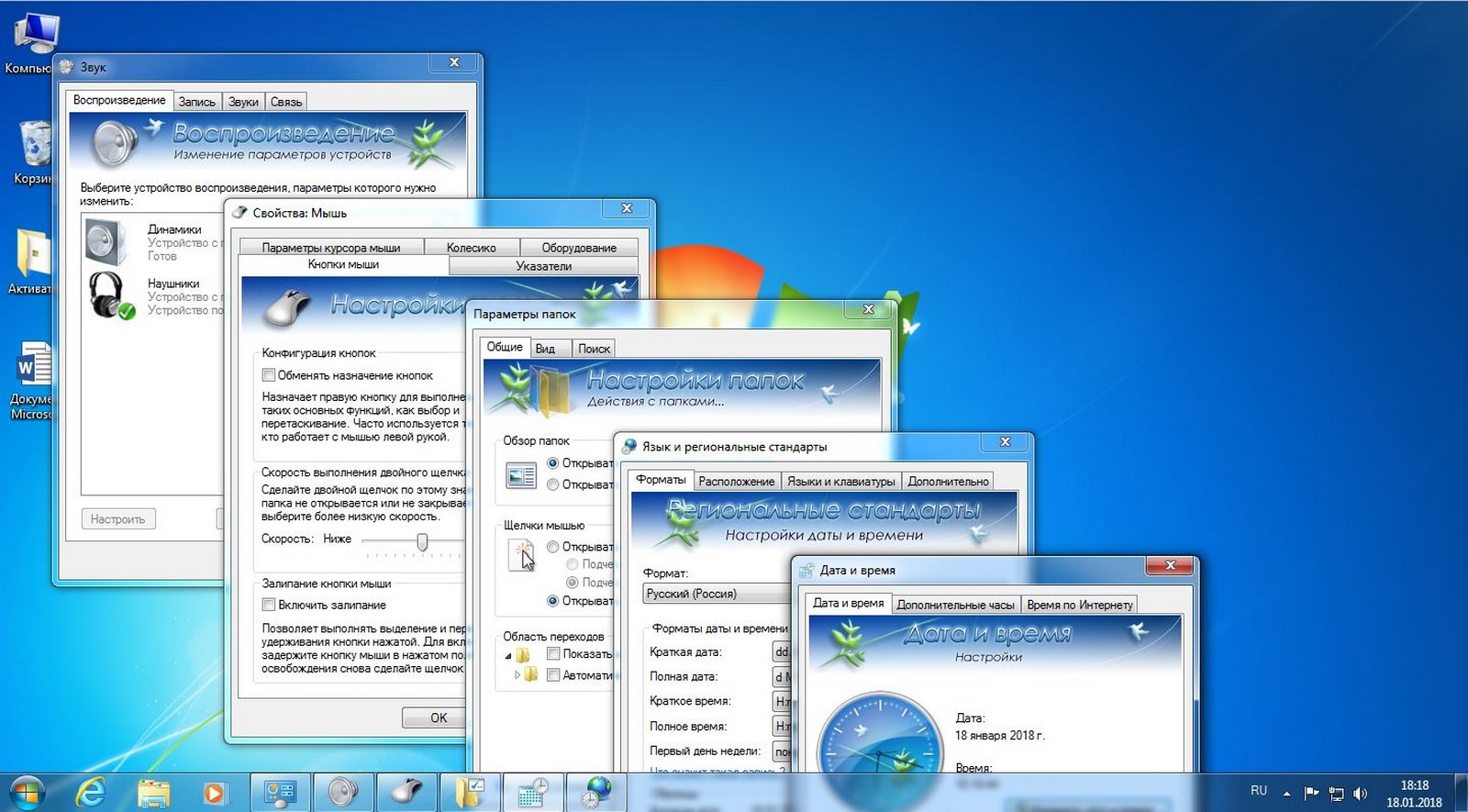The image size is (1468, 812).
Task: Click the Настроить button in Звук
Action: [118, 519]
